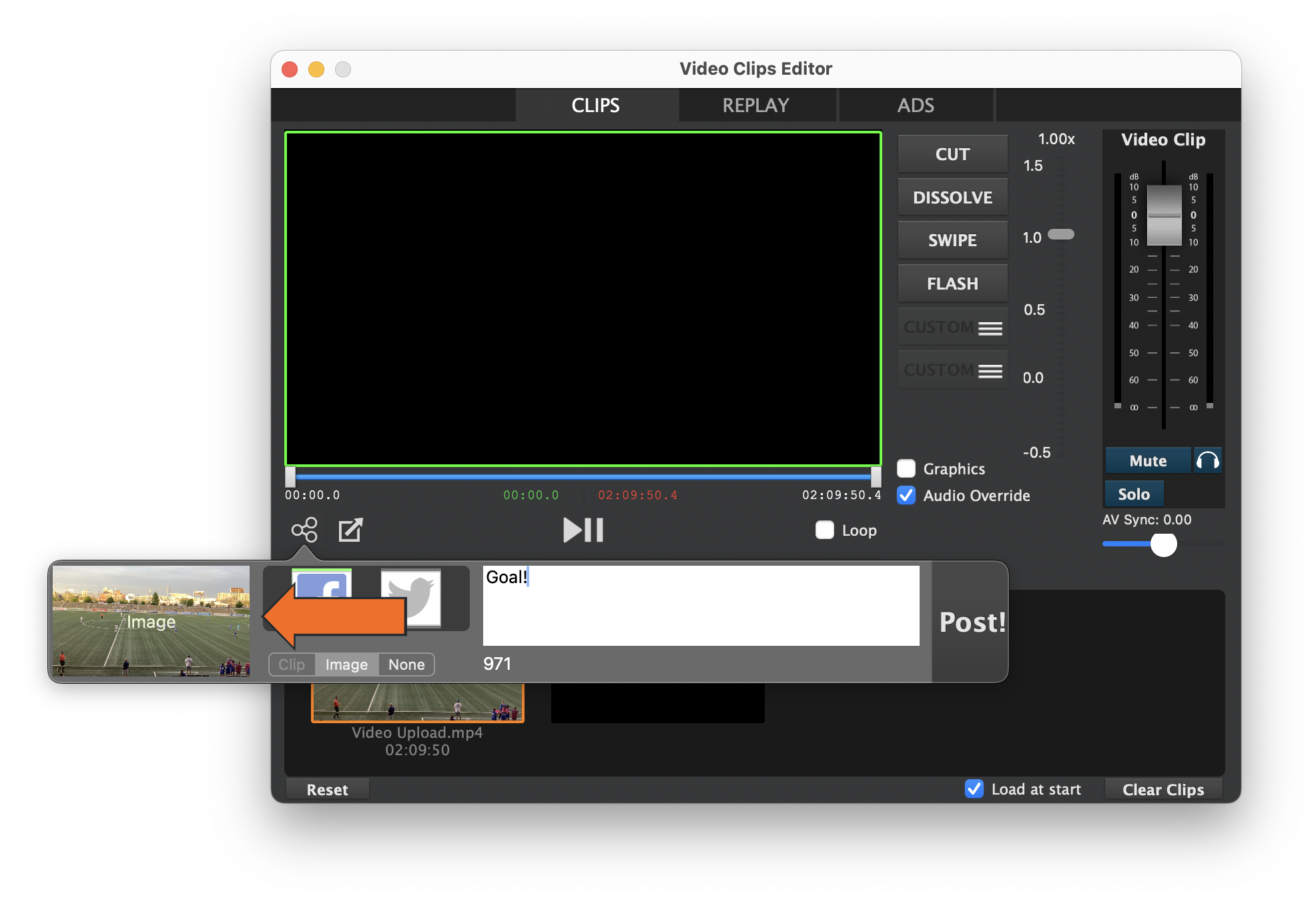
Task: Click the external edit icon beside sharing
Action: 350,530
